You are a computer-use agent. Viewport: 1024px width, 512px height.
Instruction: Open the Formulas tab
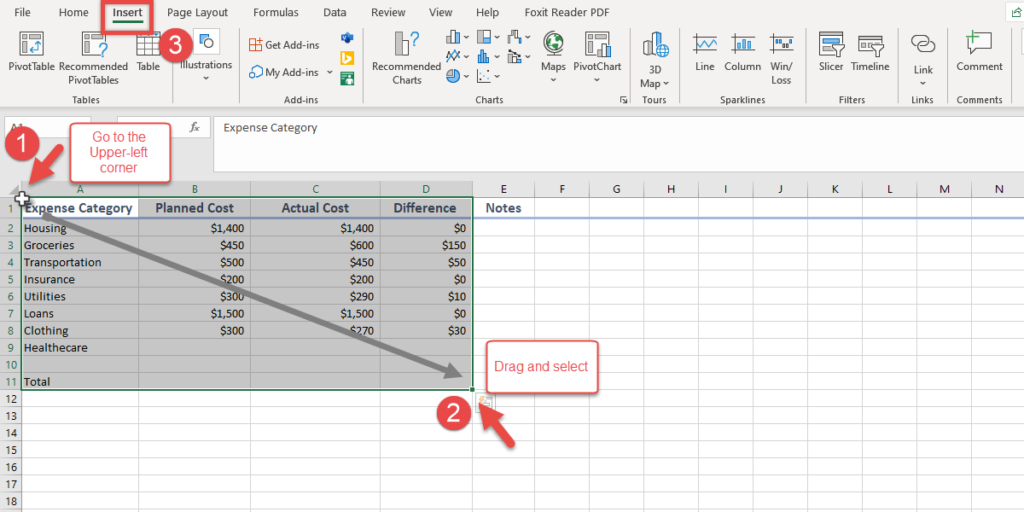point(276,12)
